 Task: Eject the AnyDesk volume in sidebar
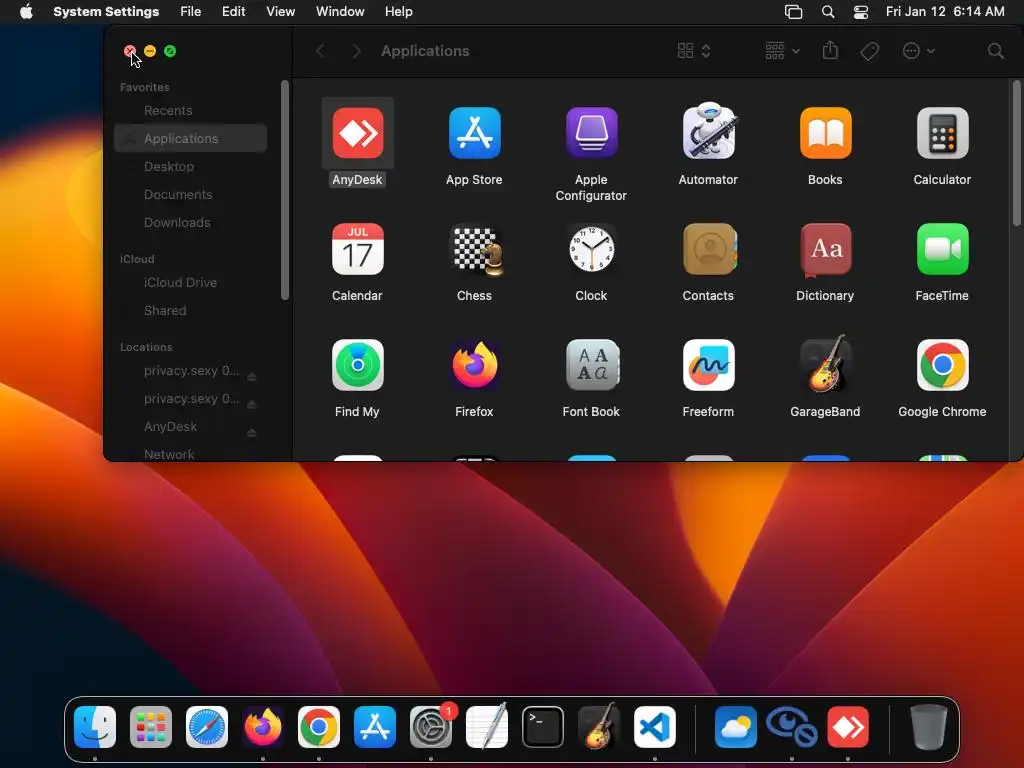251,432
